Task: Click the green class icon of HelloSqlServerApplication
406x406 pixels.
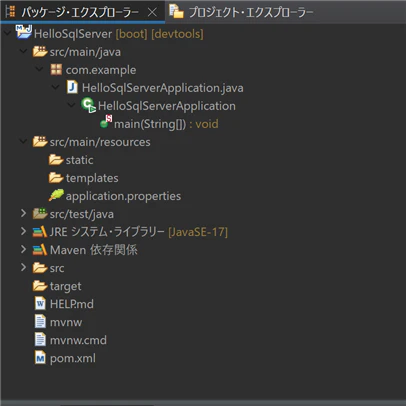Action: pyautogui.click(x=88, y=105)
